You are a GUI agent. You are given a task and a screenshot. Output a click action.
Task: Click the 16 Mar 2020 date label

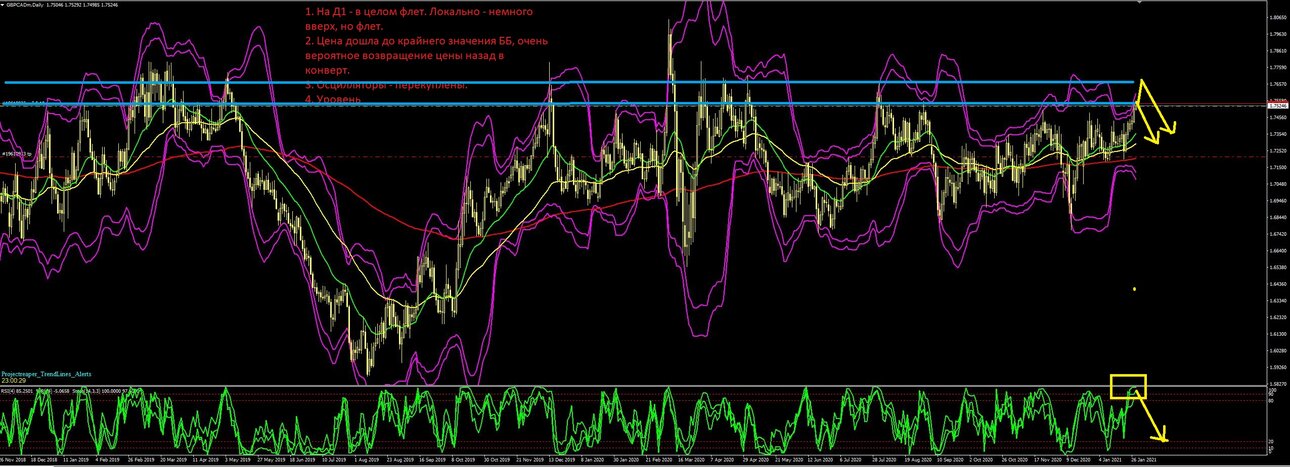coord(691,460)
